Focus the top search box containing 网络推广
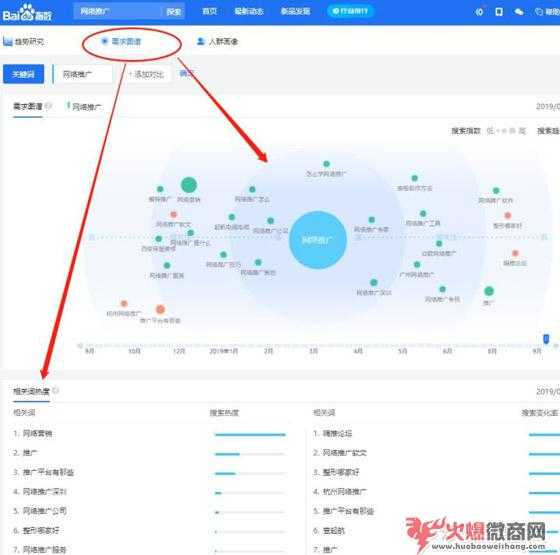 (x=118, y=12)
